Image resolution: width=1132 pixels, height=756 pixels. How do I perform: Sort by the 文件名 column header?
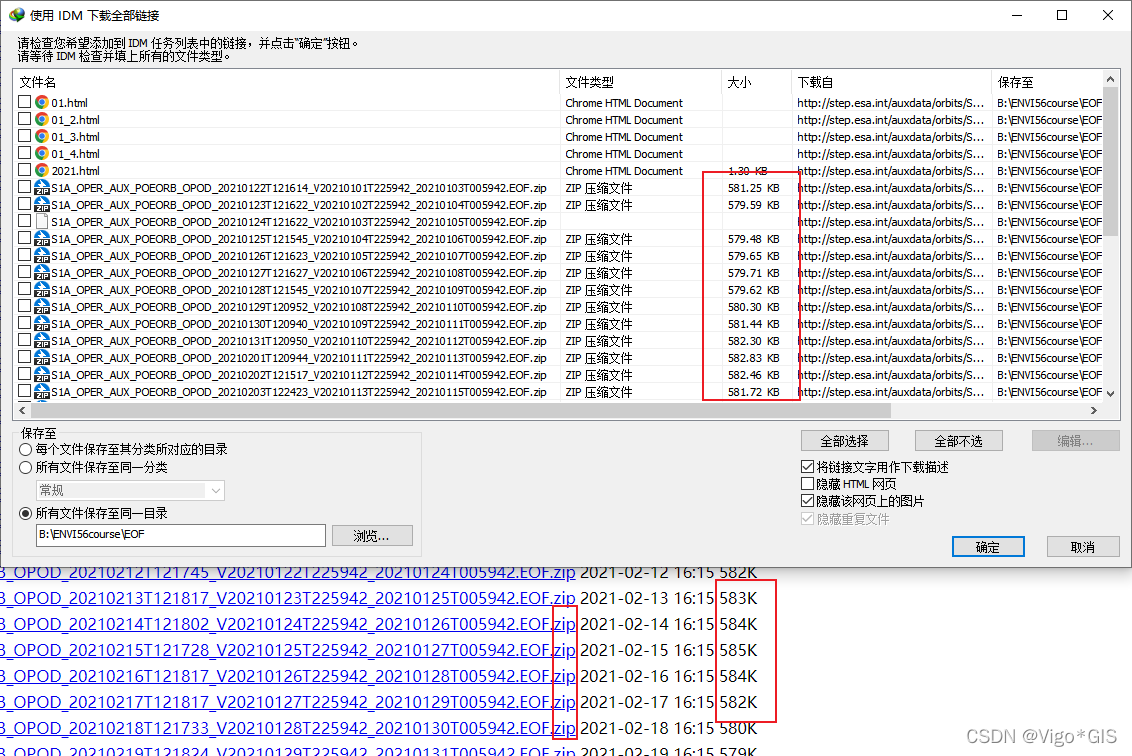tap(286, 82)
